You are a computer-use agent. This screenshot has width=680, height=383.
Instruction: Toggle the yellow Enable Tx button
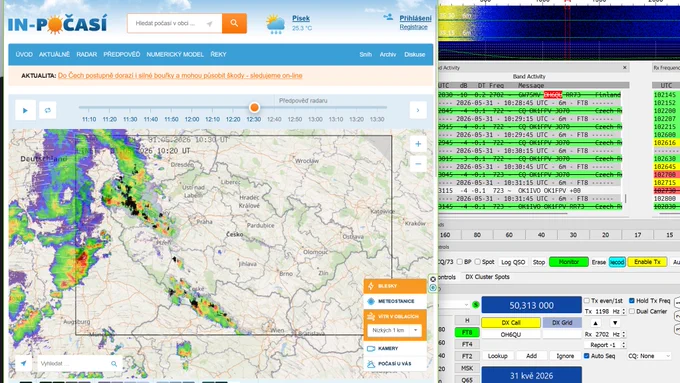pos(647,262)
